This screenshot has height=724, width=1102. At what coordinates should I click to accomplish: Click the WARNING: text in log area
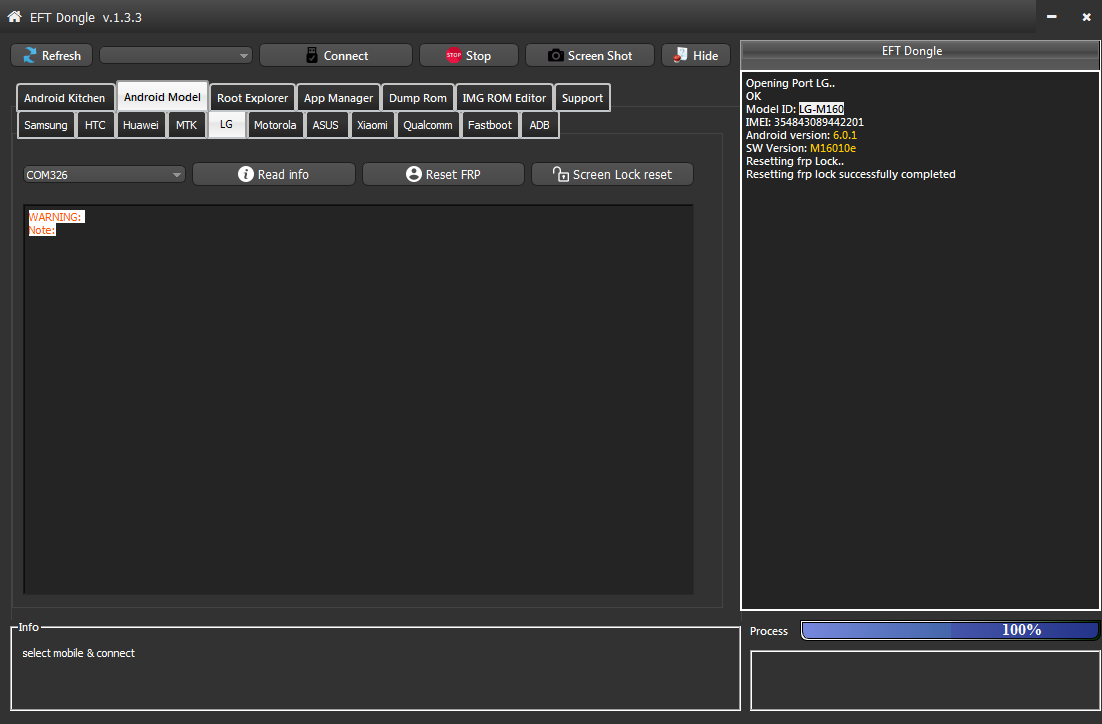coord(56,217)
